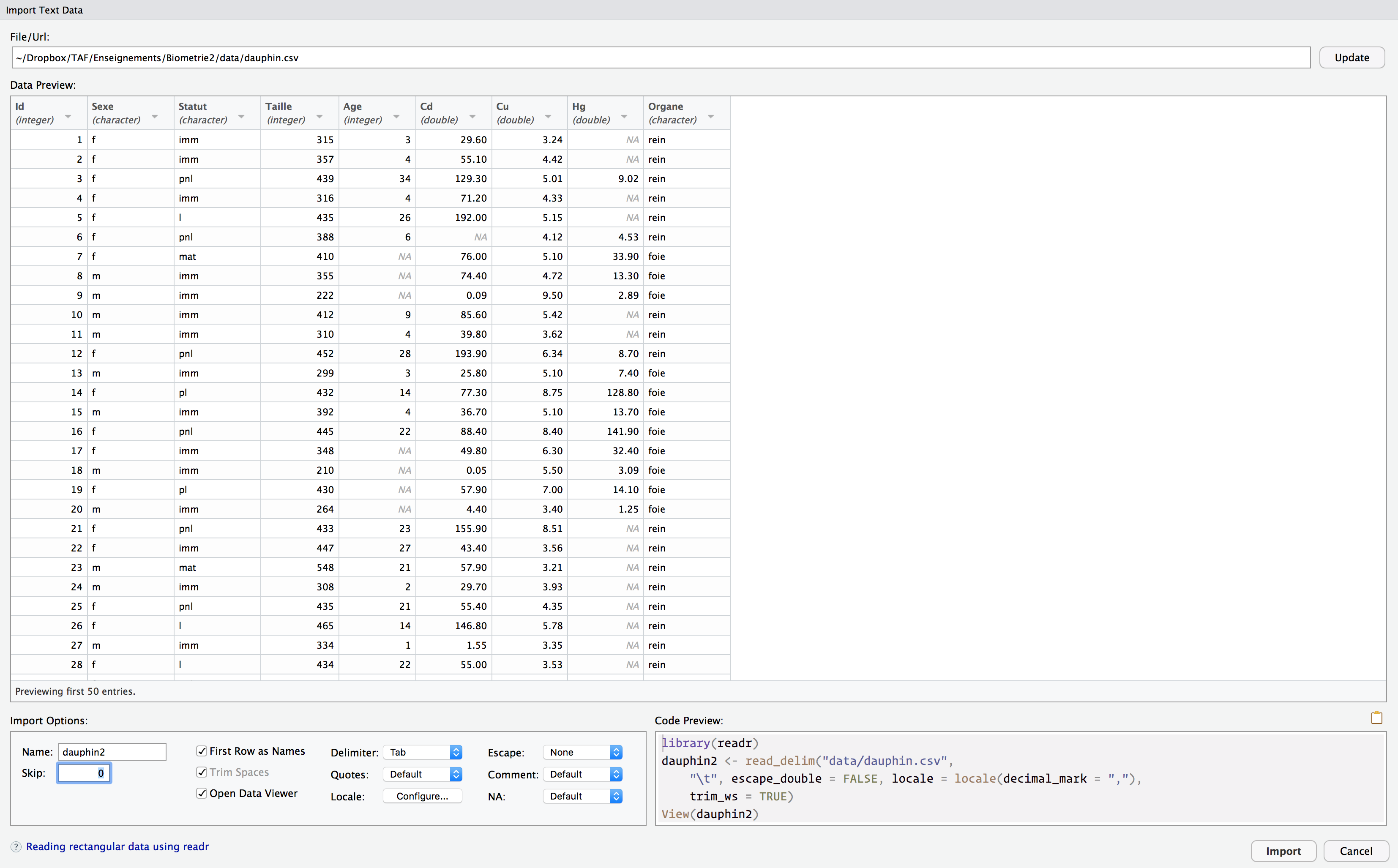Open the readr help question-mark icon
This screenshot has width=1398, height=868.
[x=16, y=847]
